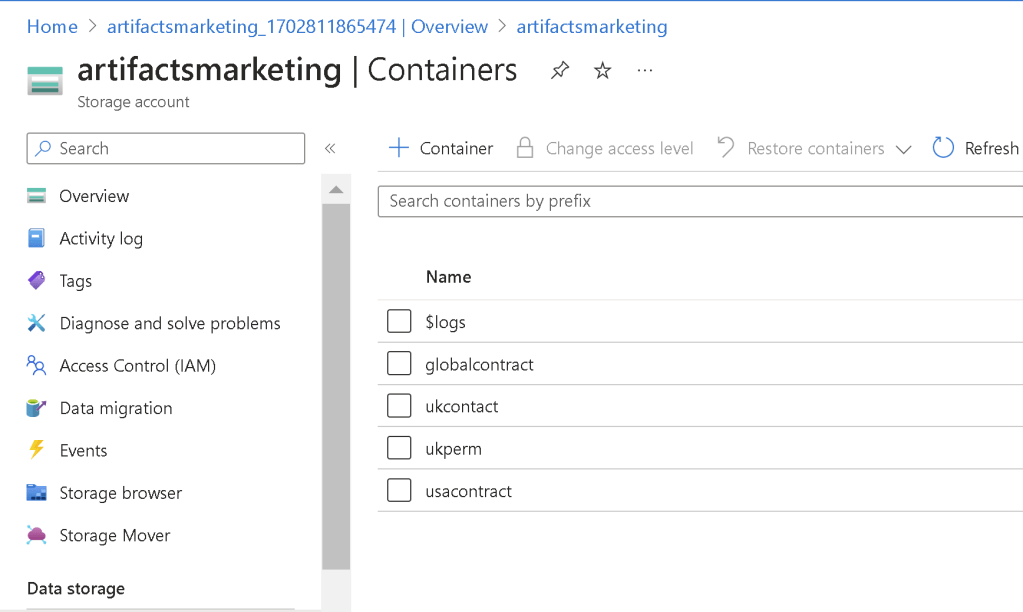Click the Refresh button label
The height and width of the screenshot is (612, 1023).
992,149
